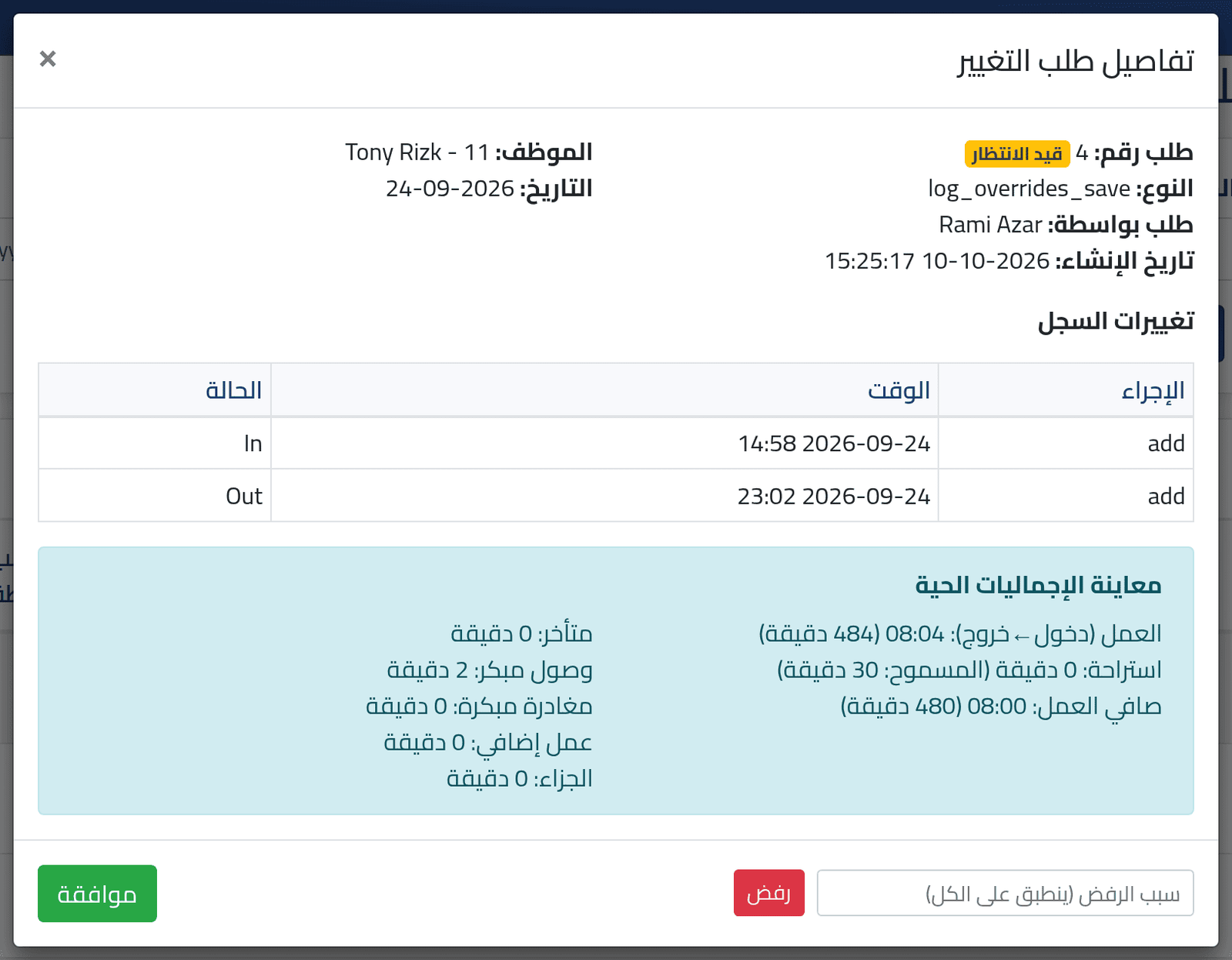The height and width of the screenshot is (960, 1232).
Task: Click the معاينة الإجماليات الحية heading
Action: [1038, 585]
